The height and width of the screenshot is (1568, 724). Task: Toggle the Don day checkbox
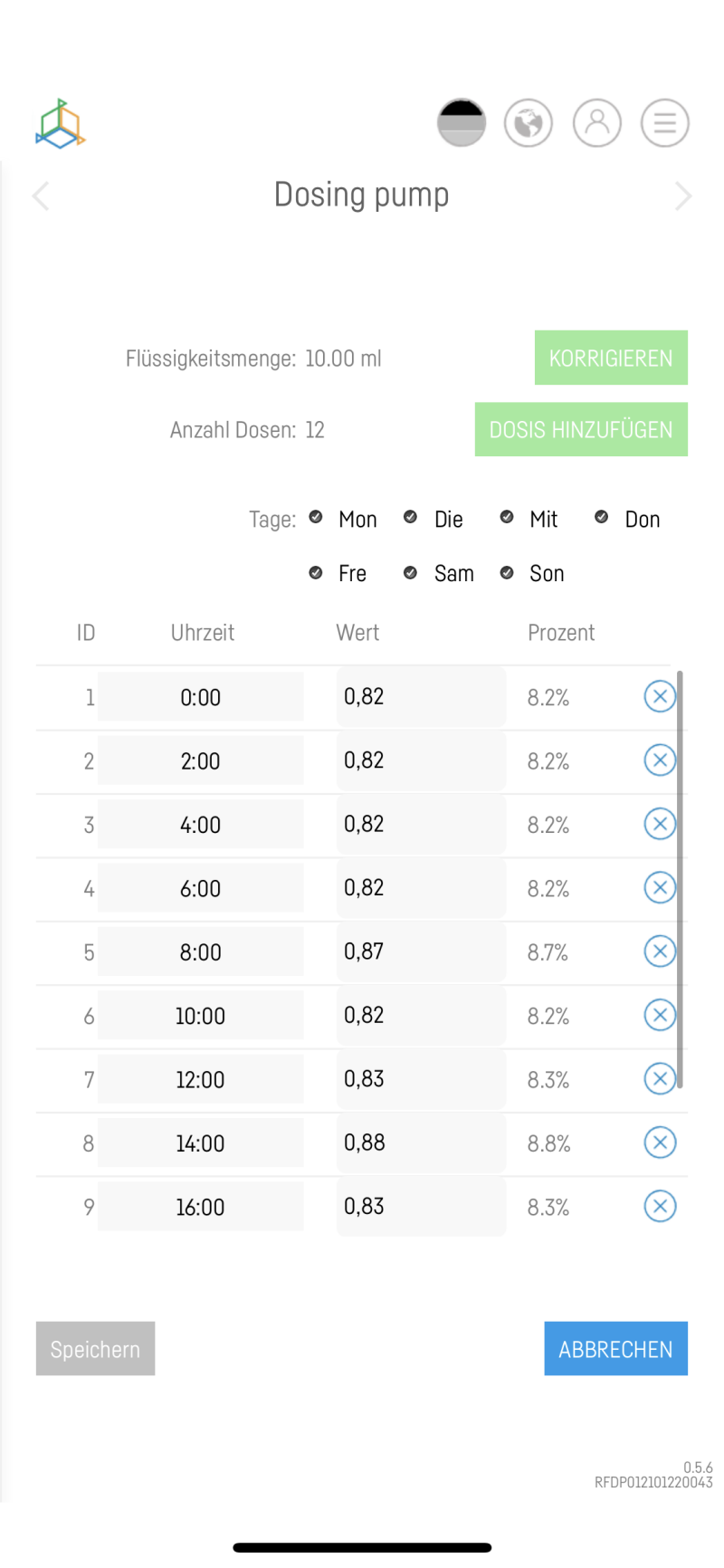point(602,517)
